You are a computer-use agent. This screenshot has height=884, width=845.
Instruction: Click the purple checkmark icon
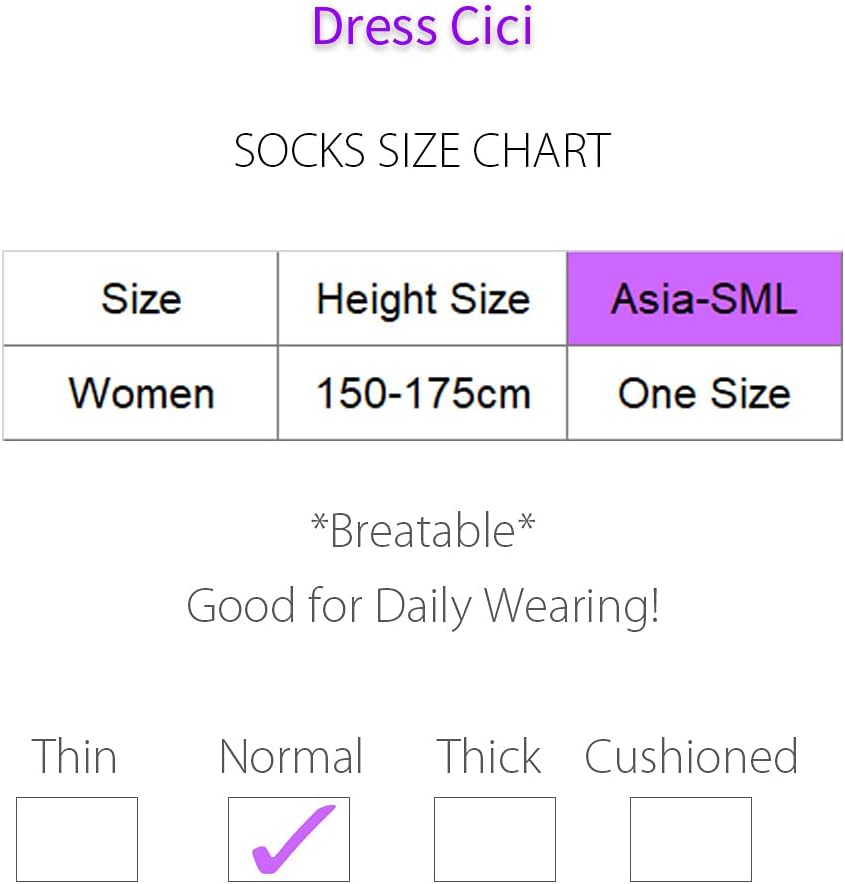(293, 839)
